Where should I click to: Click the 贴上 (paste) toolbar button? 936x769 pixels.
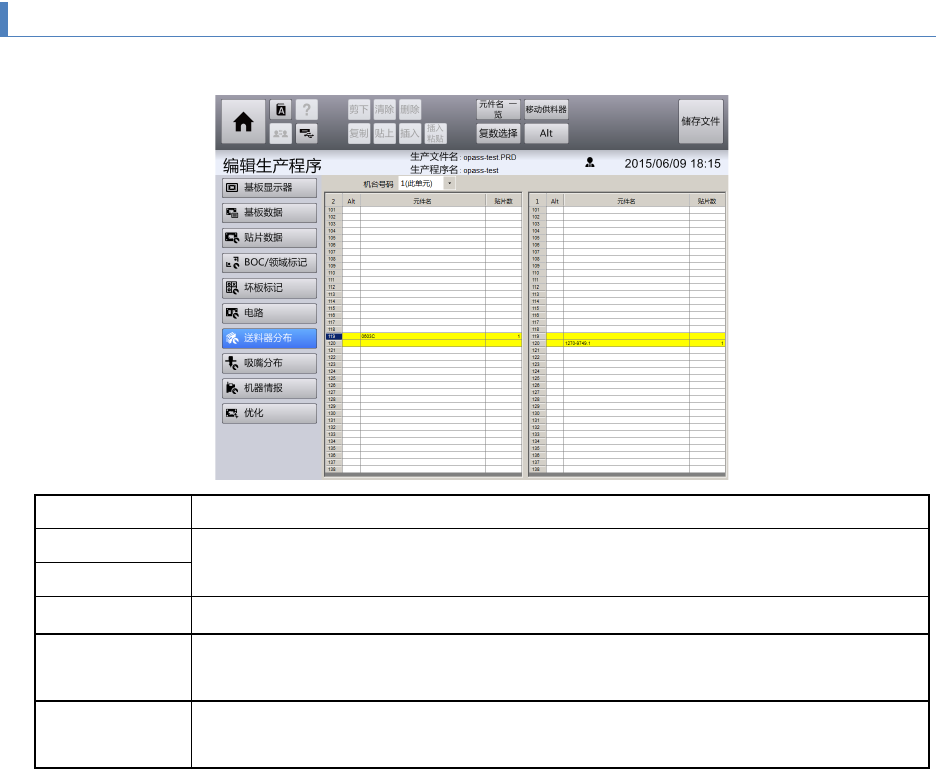384,133
